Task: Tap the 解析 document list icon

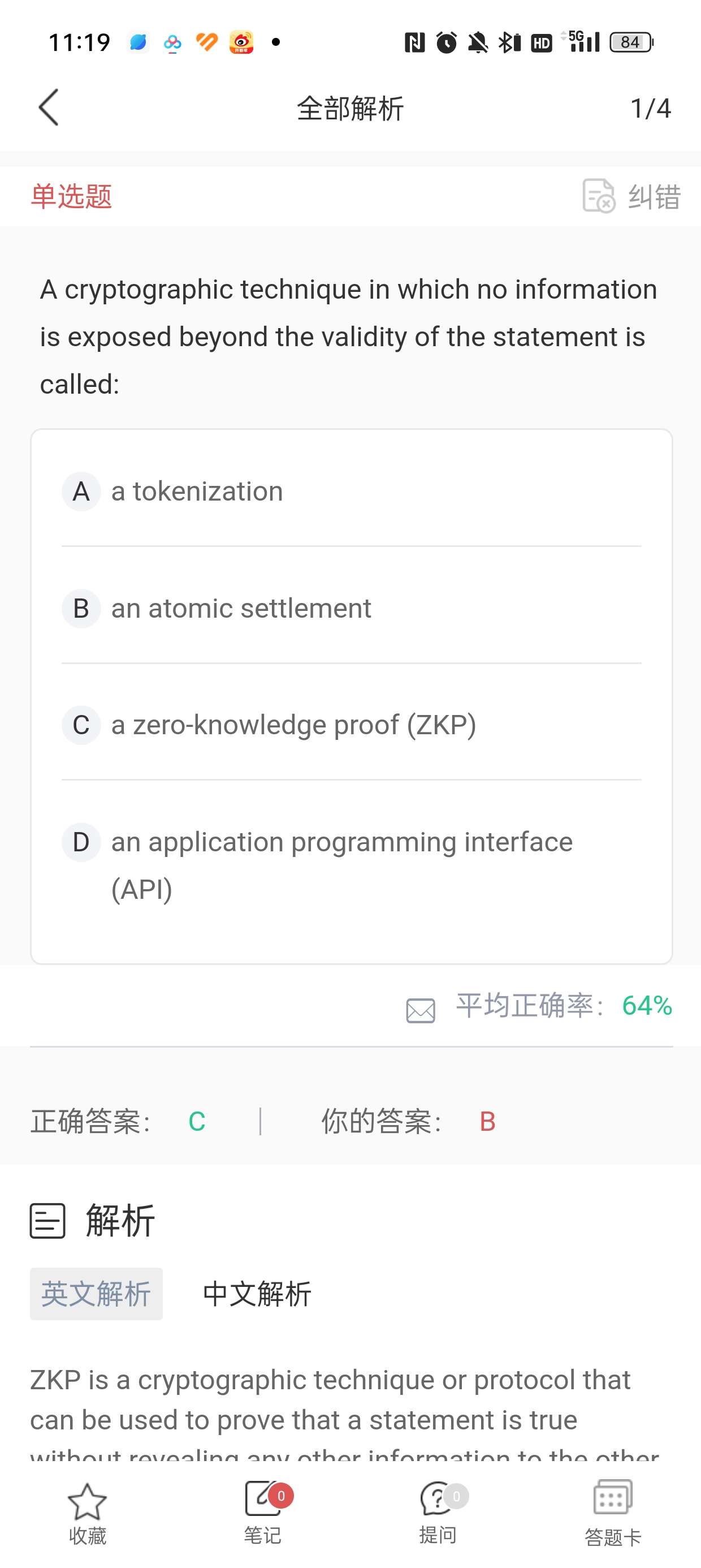Action: 47,1221
